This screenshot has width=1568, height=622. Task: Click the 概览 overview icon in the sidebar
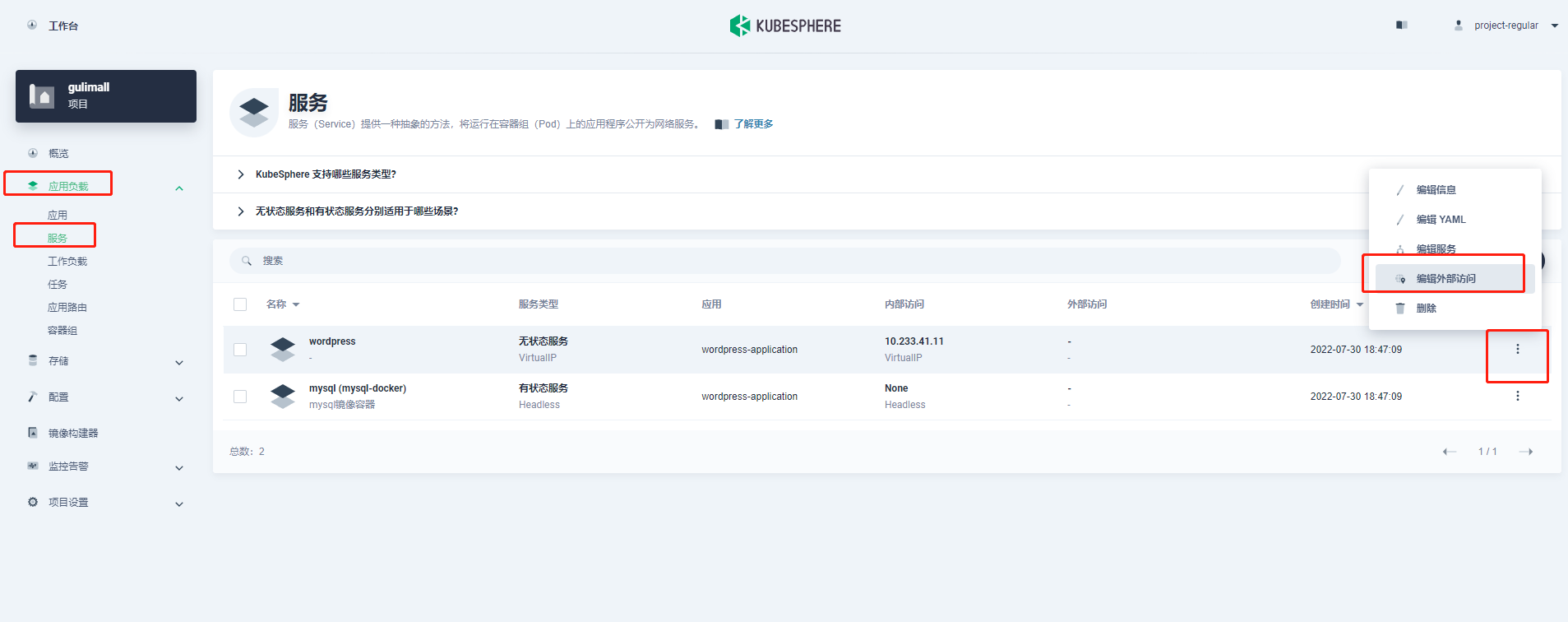pyautogui.click(x=33, y=153)
